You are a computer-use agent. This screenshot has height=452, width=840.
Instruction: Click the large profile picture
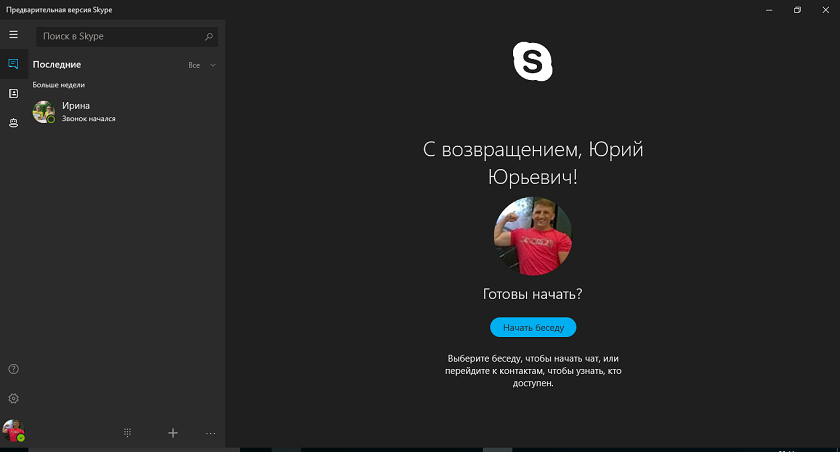click(x=532, y=236)
